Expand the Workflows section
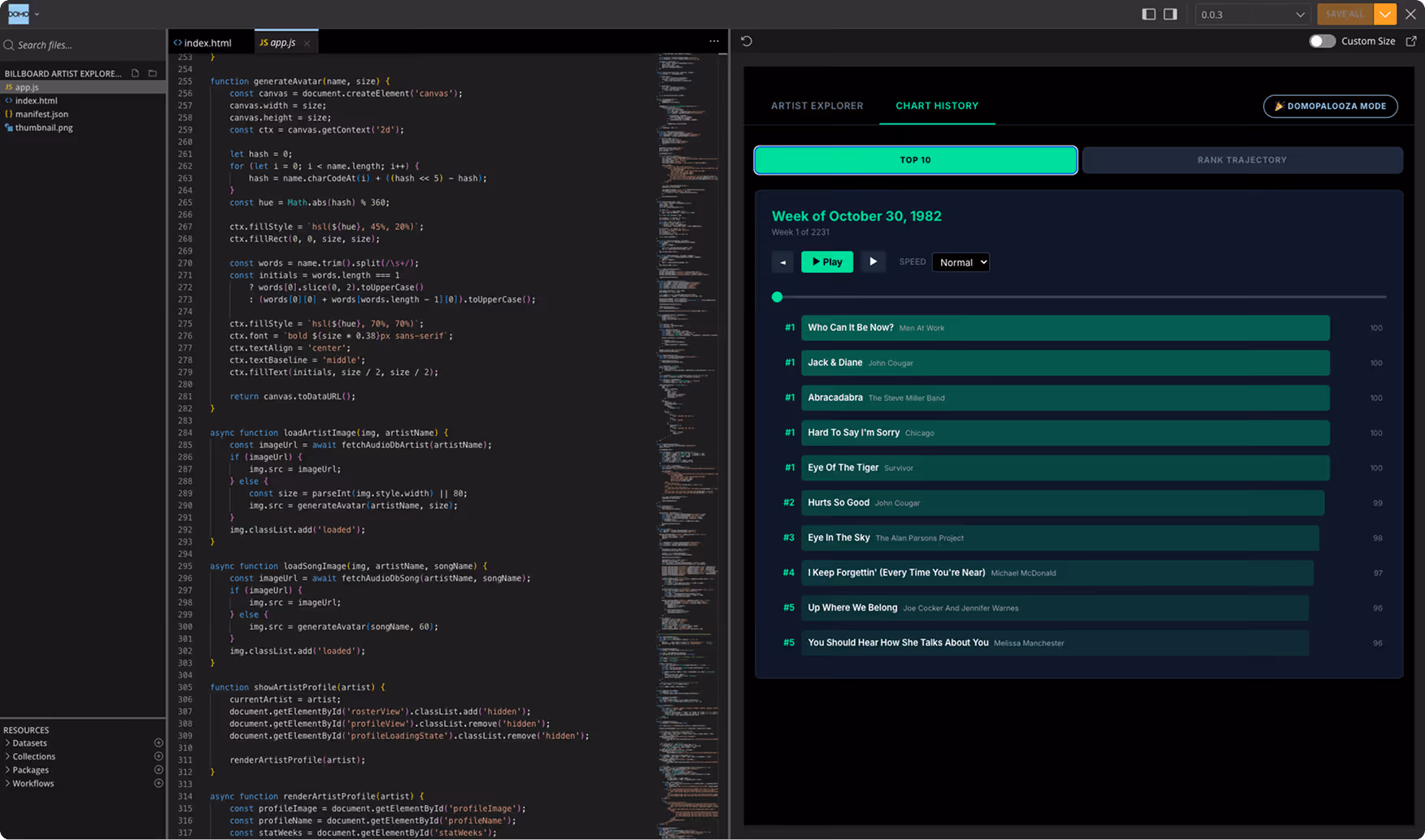Image resolution: width=1425 pixels, height=840 pixels. [x=33, y=783]
